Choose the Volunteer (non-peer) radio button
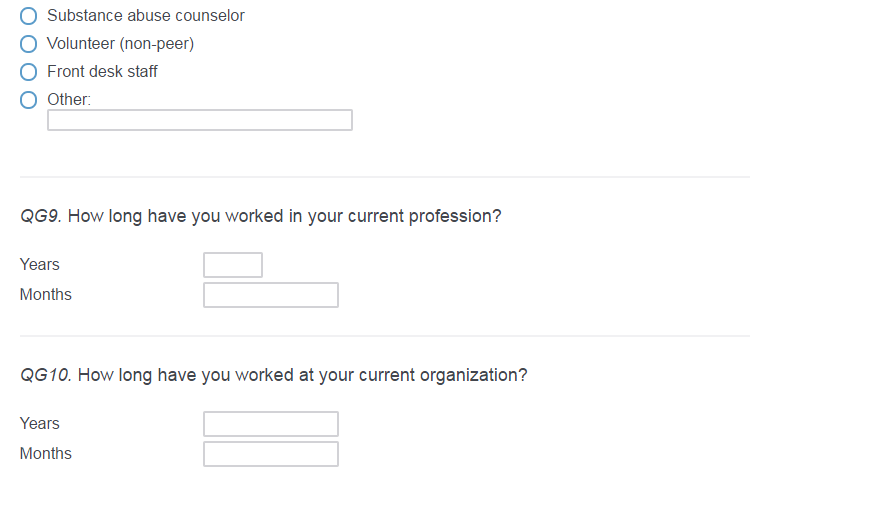Viewport: 869px width, 512px height. 29,44
